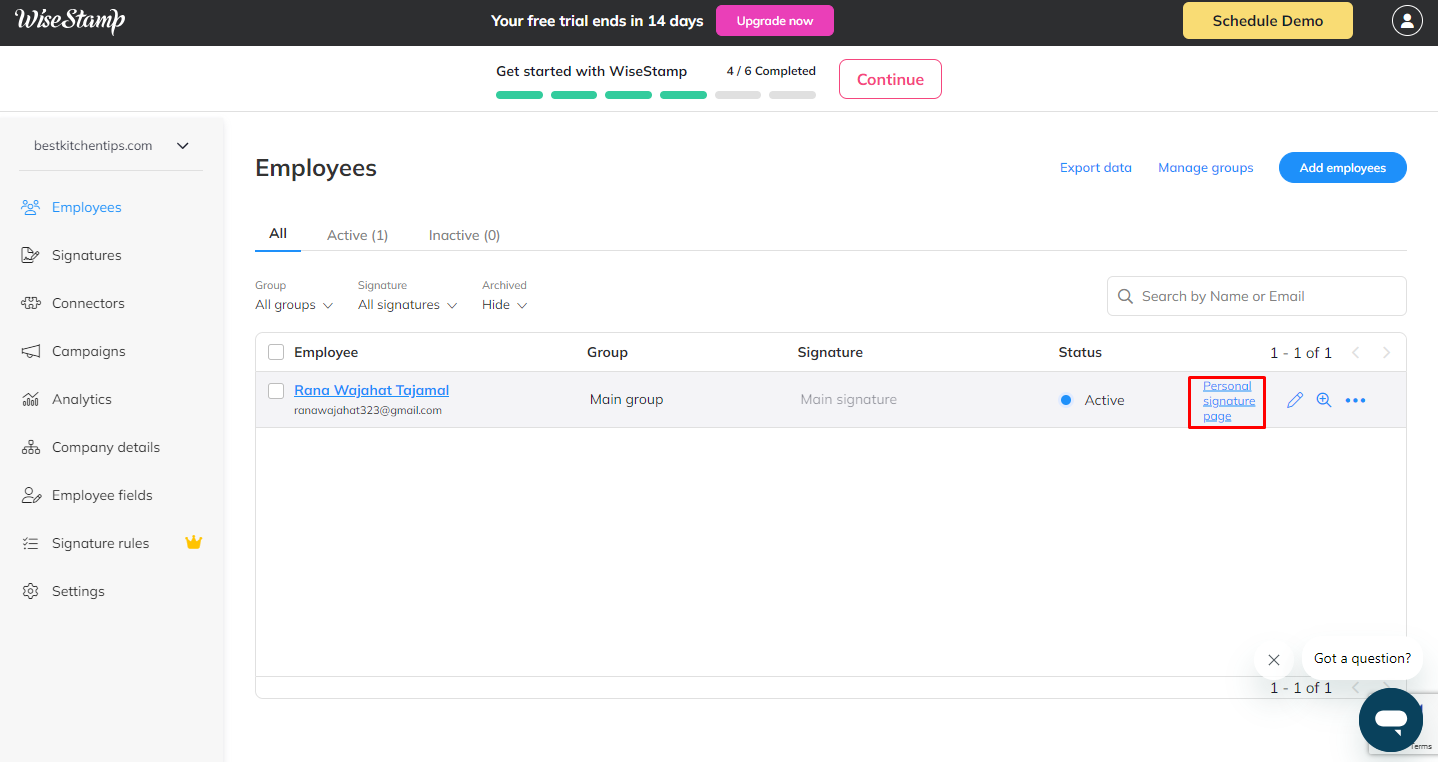Click the Company details org-chart icon
Image resolution: width=1438 pixels, height=762 pixels.
(31, 447)
